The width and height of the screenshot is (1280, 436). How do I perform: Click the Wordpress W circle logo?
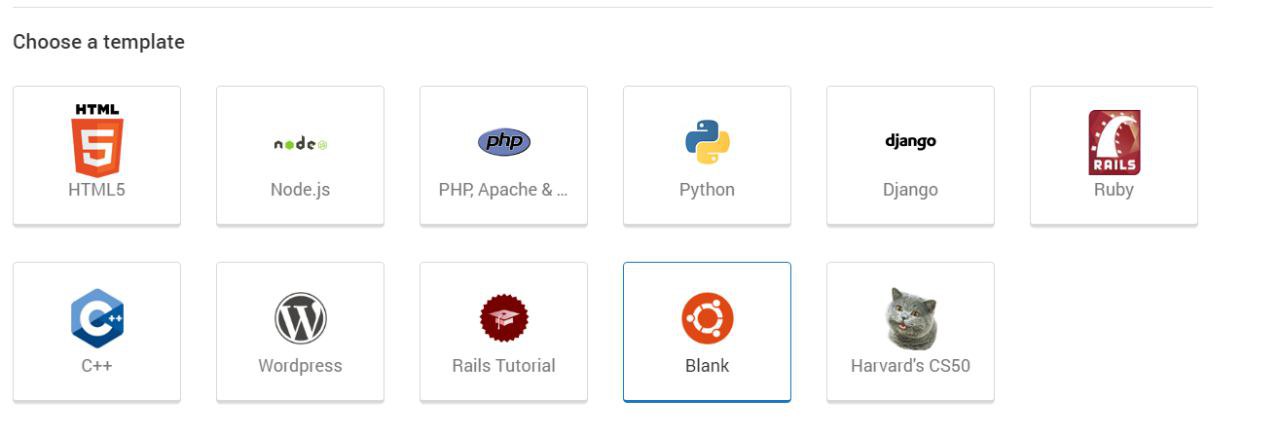tap(300, 319)
